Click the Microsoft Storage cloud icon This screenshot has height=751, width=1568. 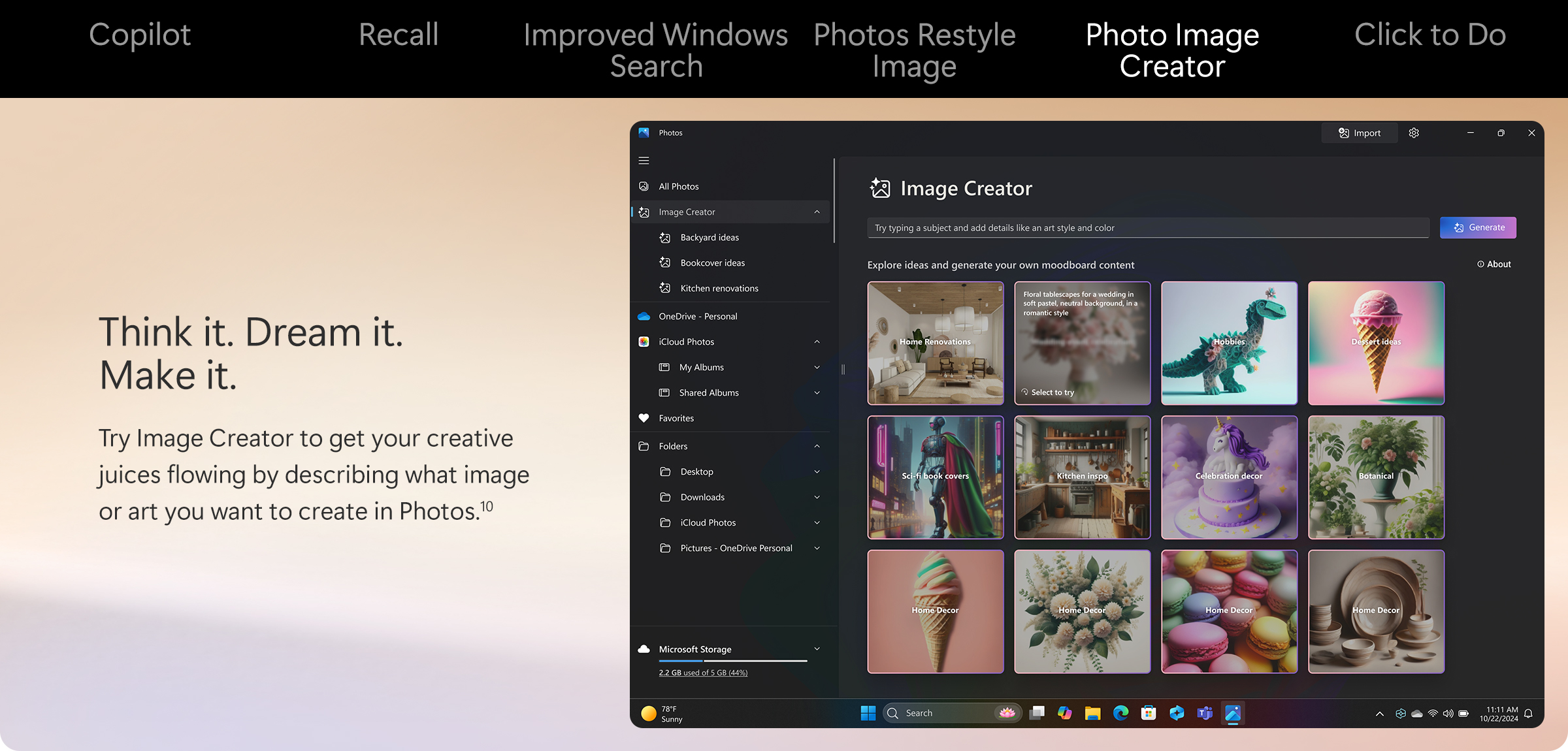click(644, 649)
